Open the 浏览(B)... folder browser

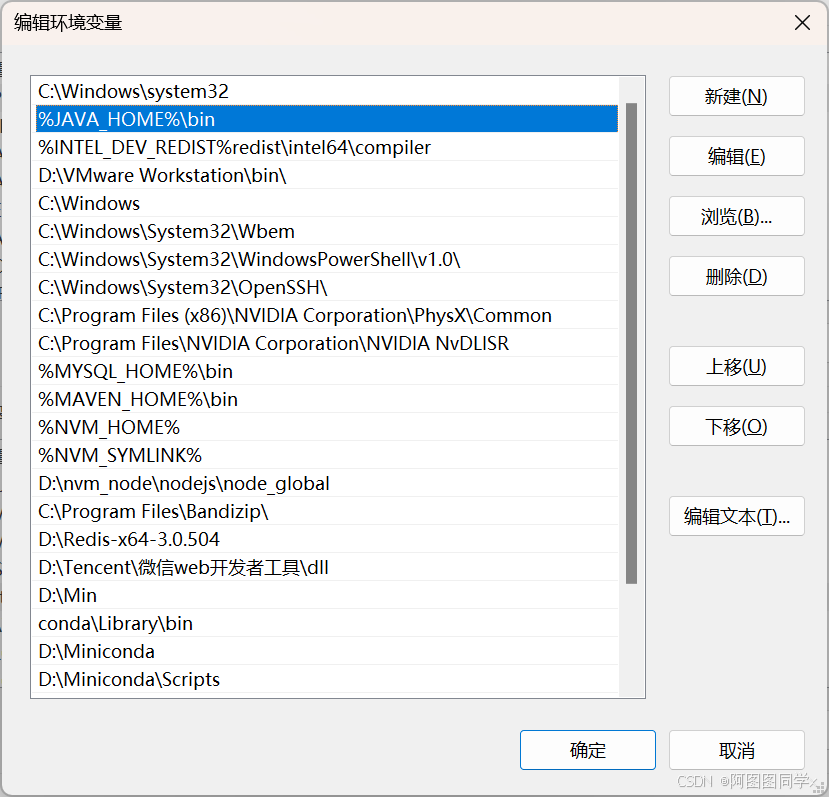point(736,216)
